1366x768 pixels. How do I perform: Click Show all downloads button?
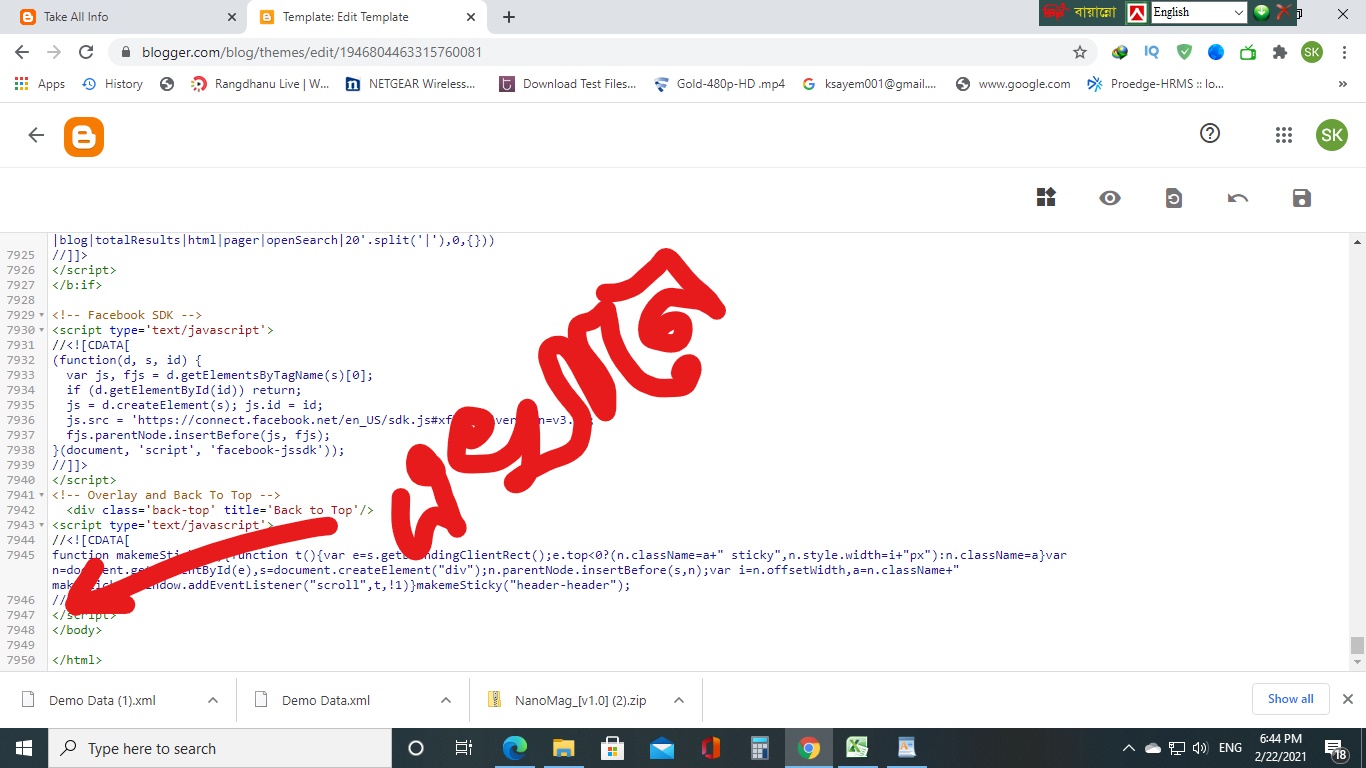coord(1290,699)
